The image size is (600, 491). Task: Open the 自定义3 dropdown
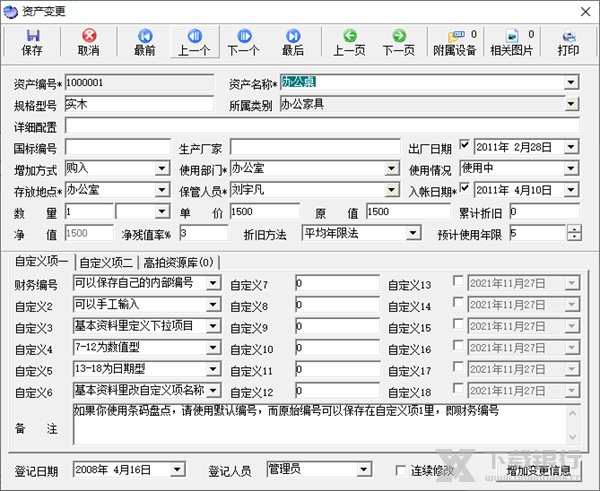[213, 326]
